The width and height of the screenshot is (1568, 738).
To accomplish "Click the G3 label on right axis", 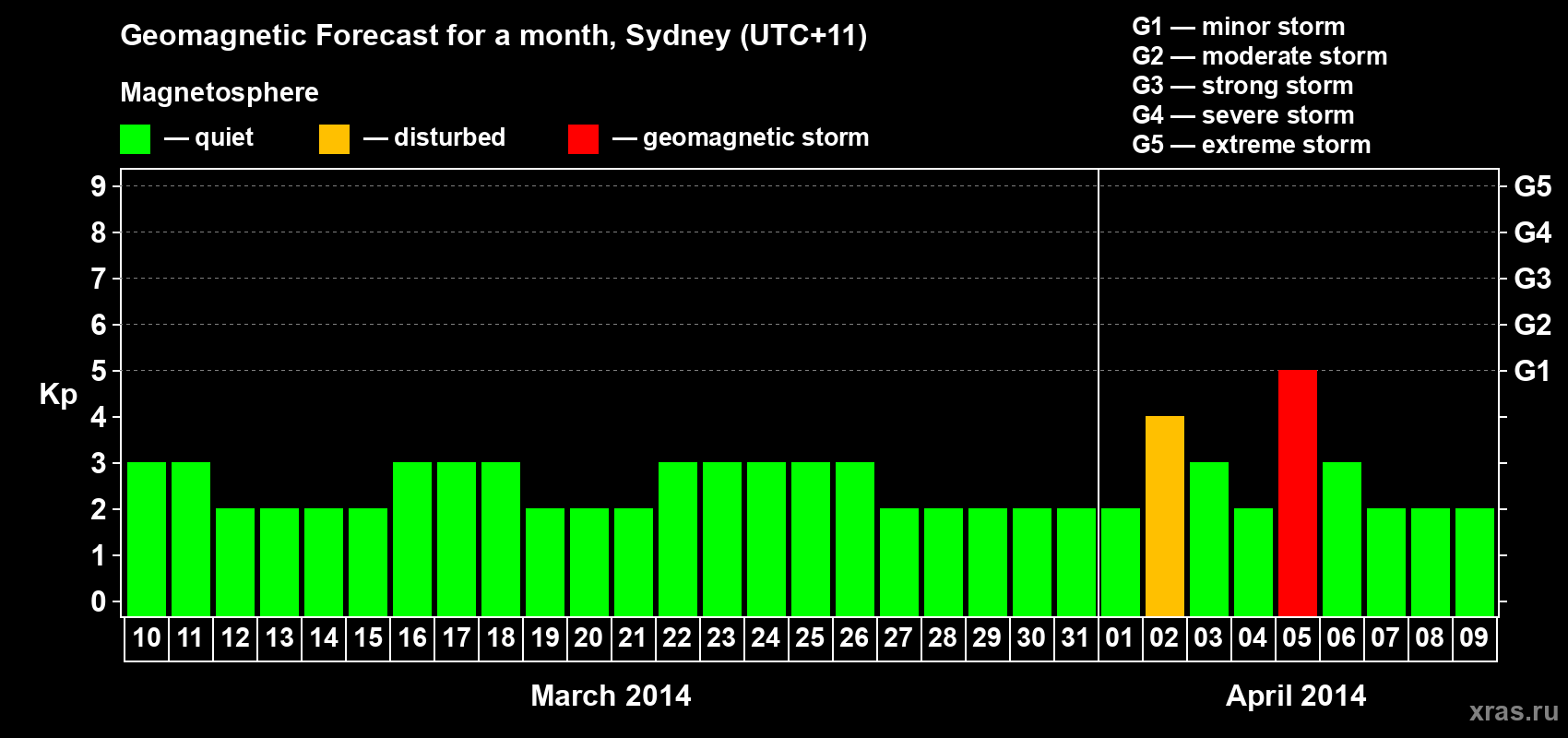I will coord(1533,279).
